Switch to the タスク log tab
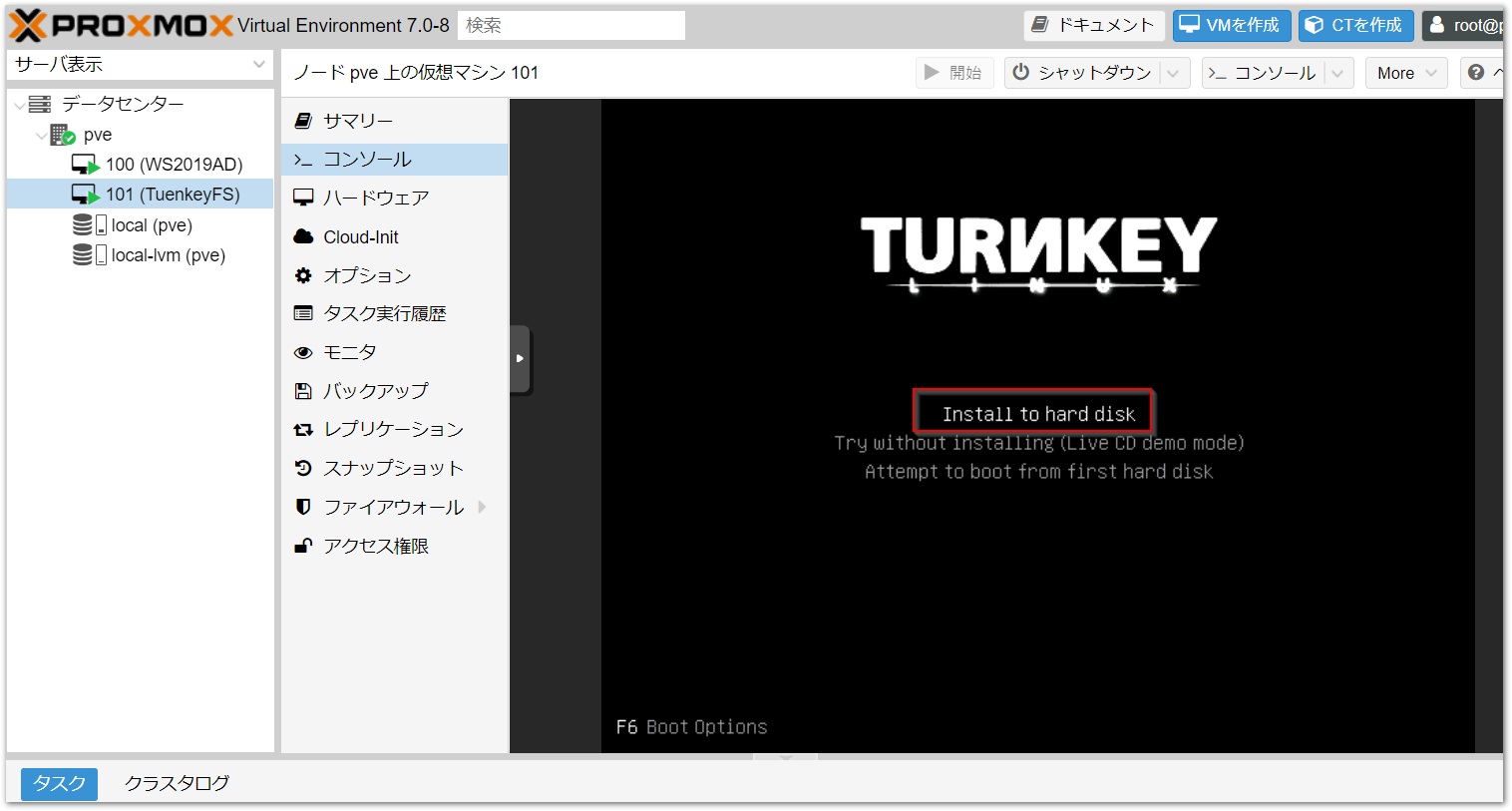This screenshot has height=811, width=1512. coord(60,783)
